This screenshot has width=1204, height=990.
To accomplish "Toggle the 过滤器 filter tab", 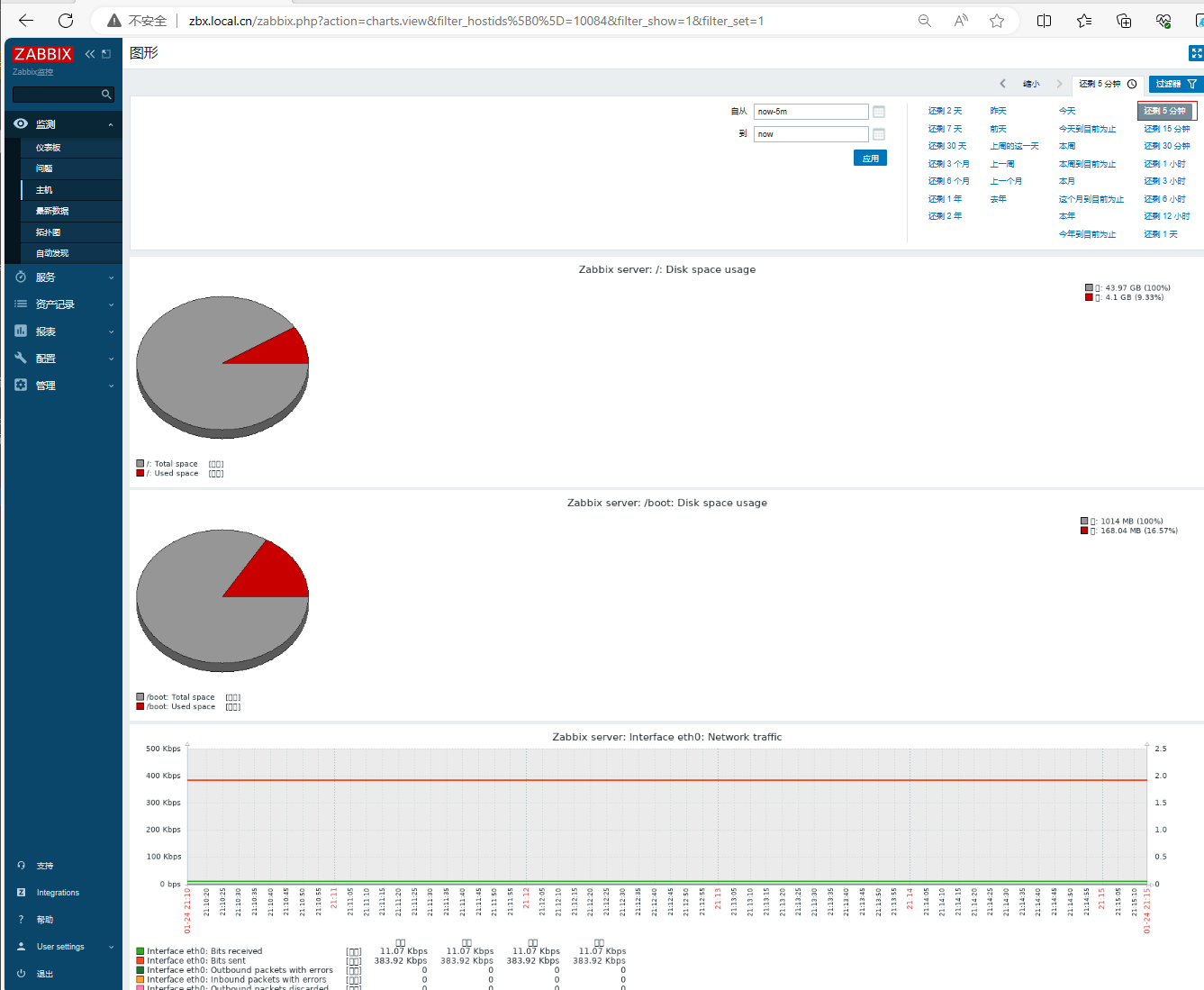I will pyautogui.click(x=1175, y=84).
